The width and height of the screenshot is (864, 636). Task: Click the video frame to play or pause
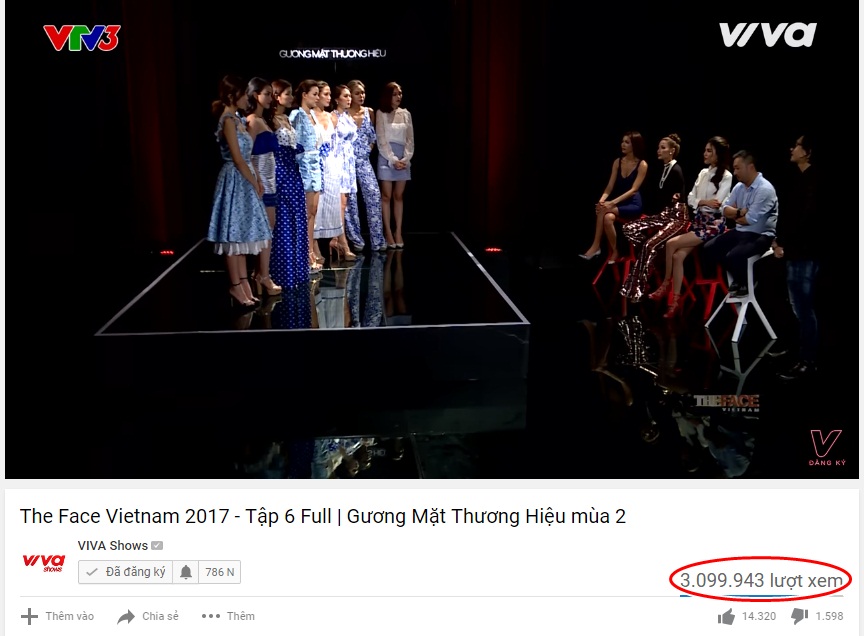(x=432, y=239)
